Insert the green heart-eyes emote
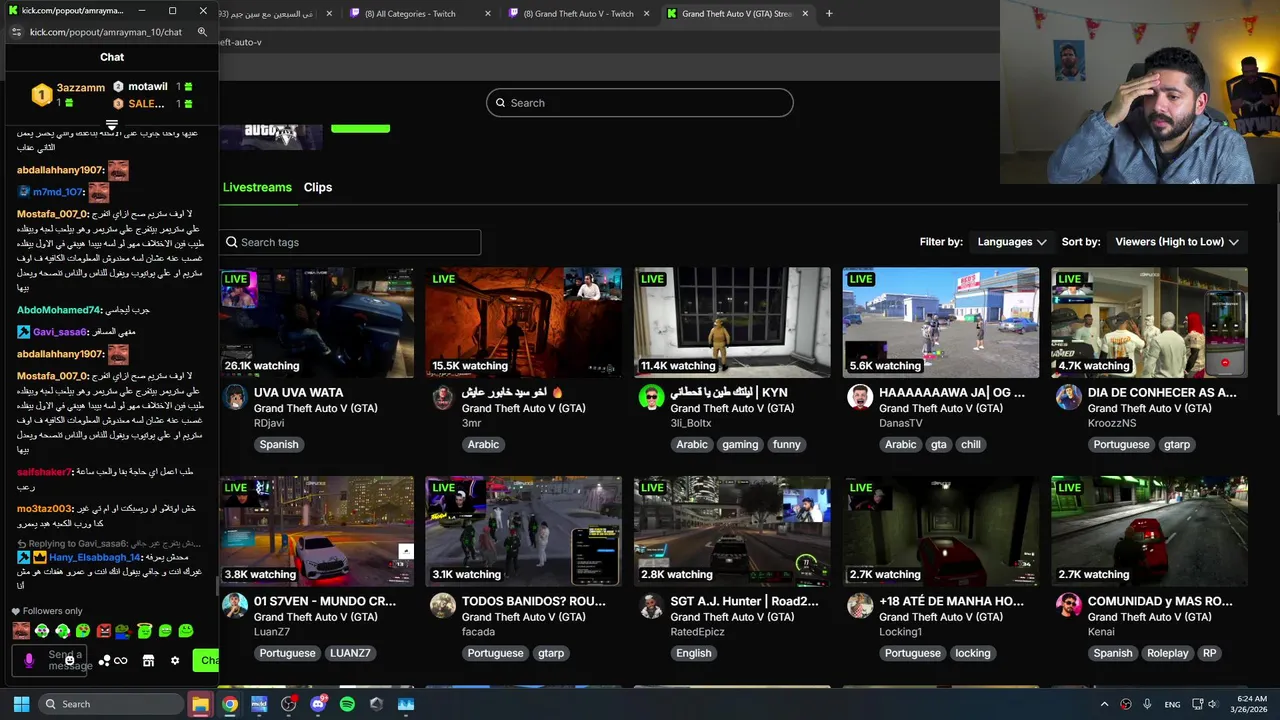The height and width of the screenshot is (720, 1280). pyautogui.click(x=83, y=631)
